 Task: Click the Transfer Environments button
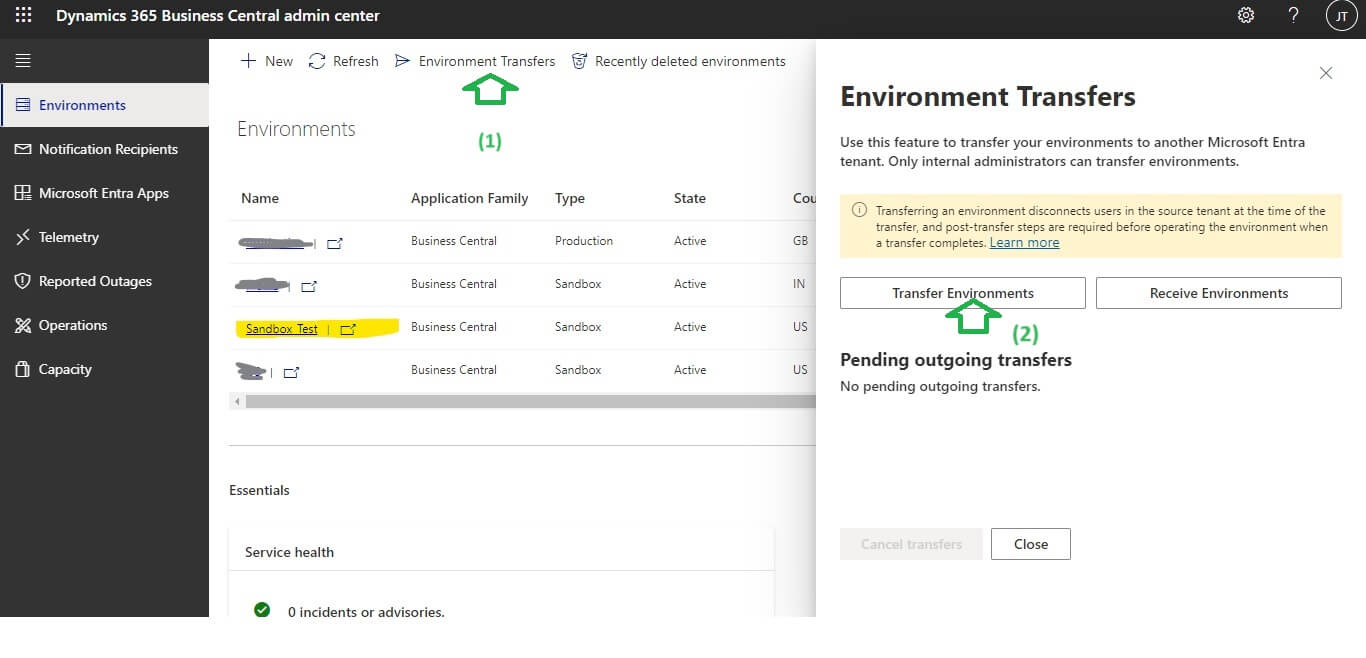pos(963,293)
